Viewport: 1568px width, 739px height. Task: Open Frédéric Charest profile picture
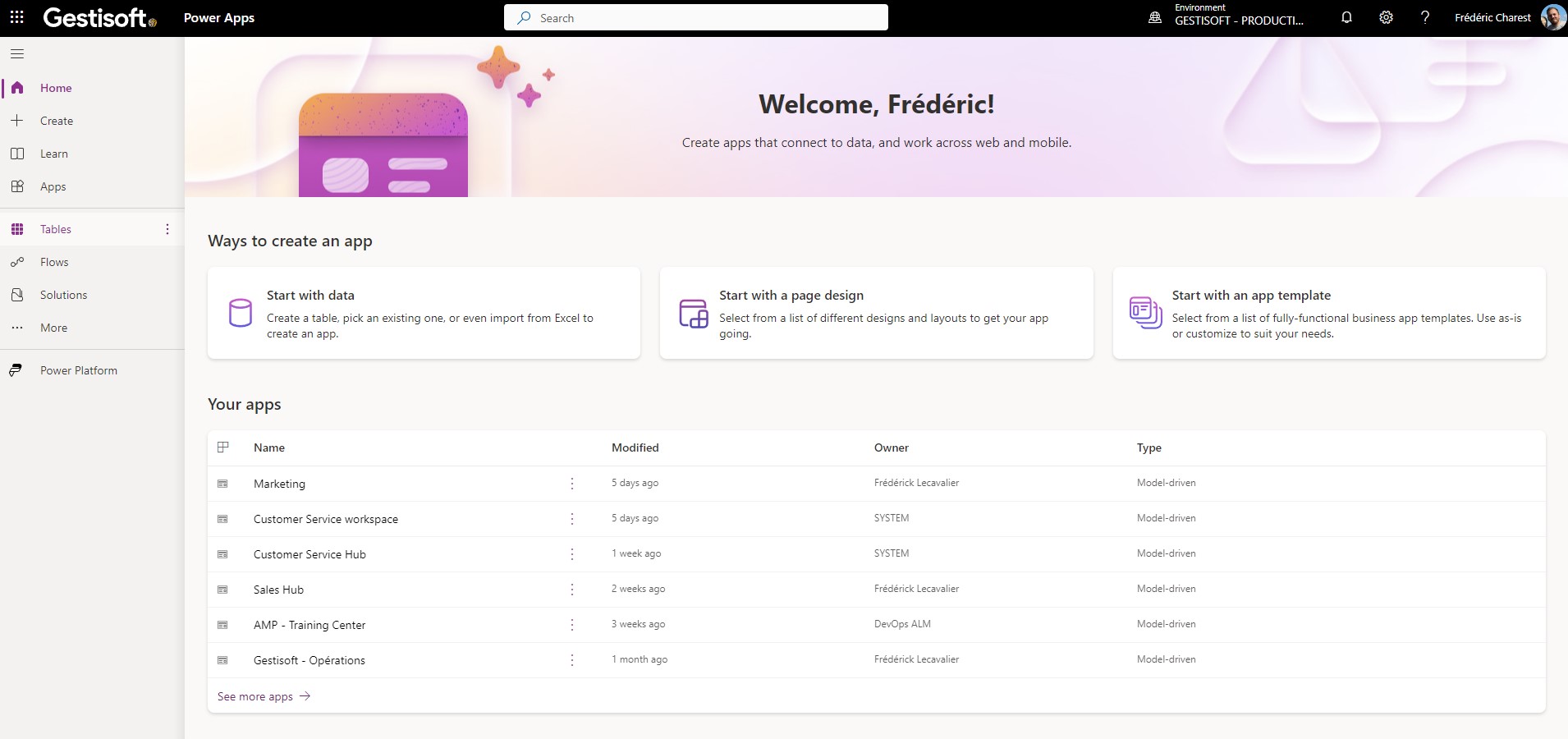coord(1552,17)
